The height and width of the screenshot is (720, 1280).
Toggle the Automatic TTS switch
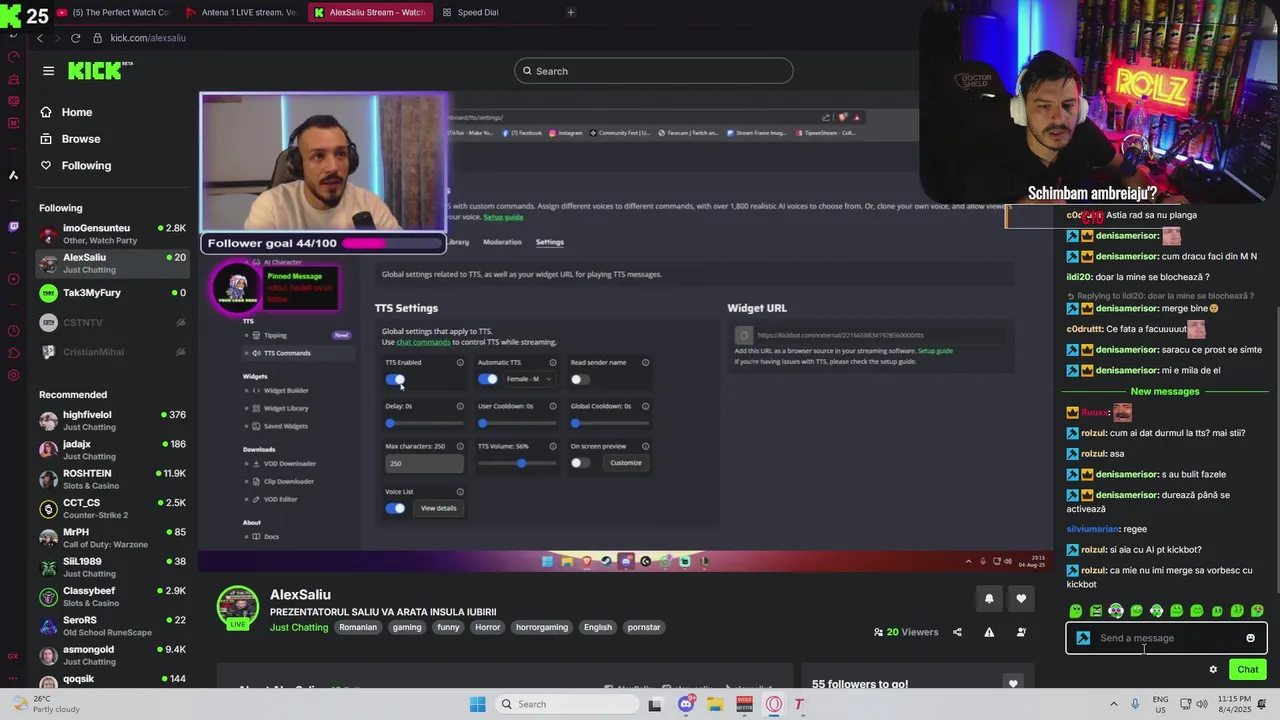[487, 379]
